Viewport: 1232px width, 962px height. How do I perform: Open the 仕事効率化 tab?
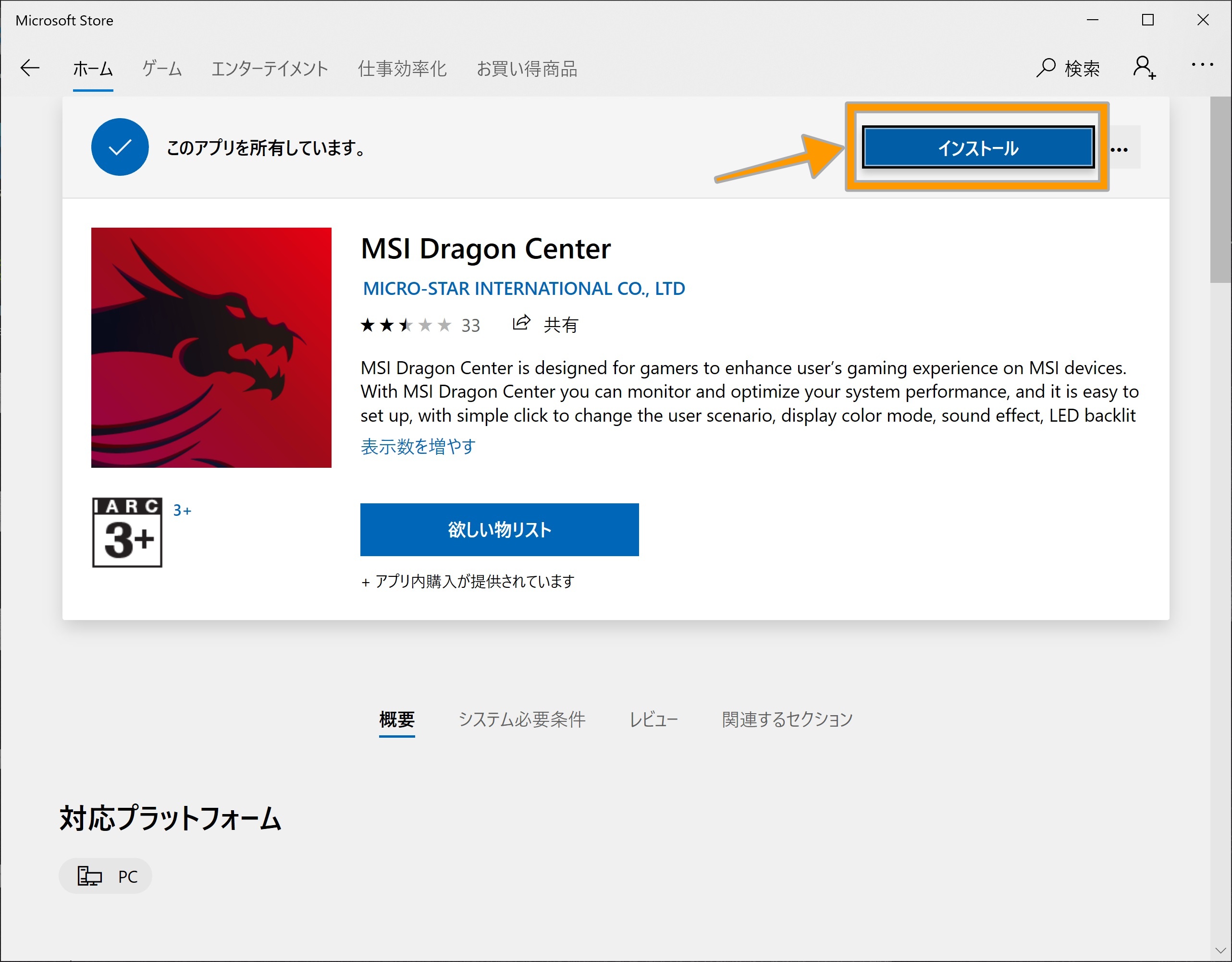pyautogui.click(x=402, y=69)
